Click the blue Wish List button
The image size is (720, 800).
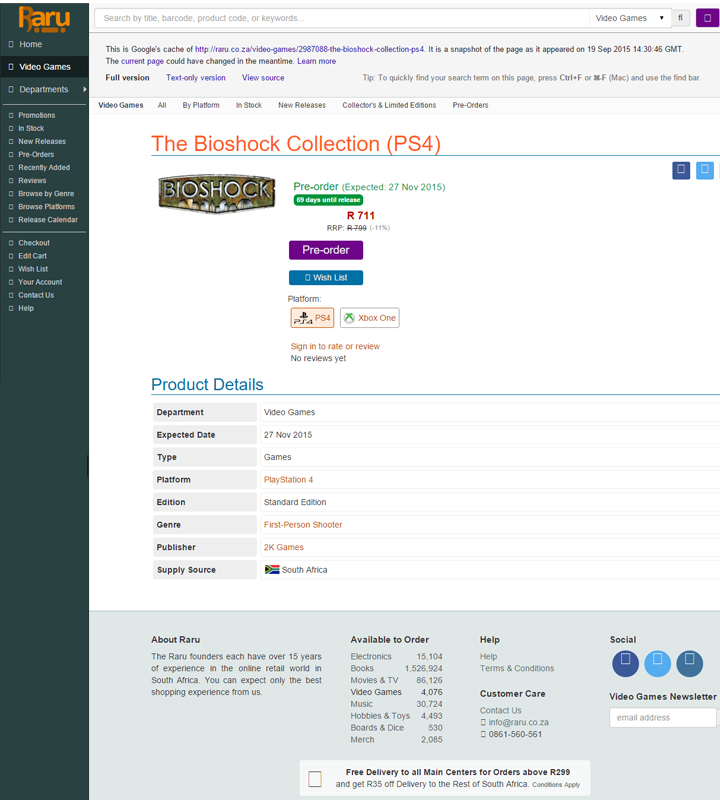point(326,278)
